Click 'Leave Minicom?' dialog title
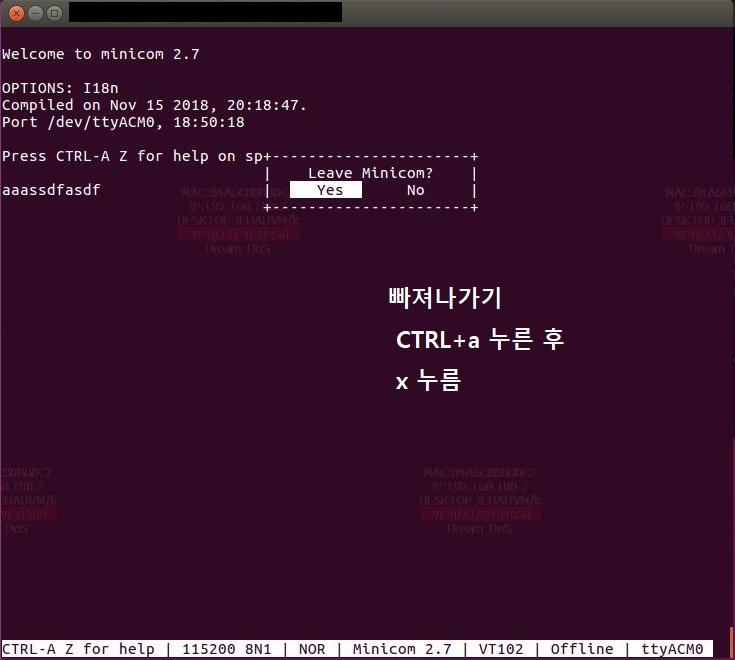 click(370, 173)
